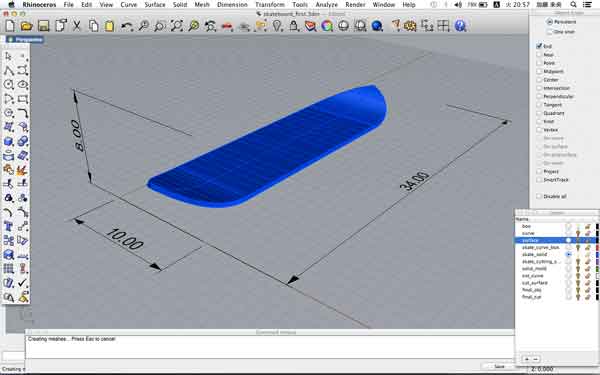600x375 pixels.
Task: Select the One shot radio option
Action: (x=550, y=32)
